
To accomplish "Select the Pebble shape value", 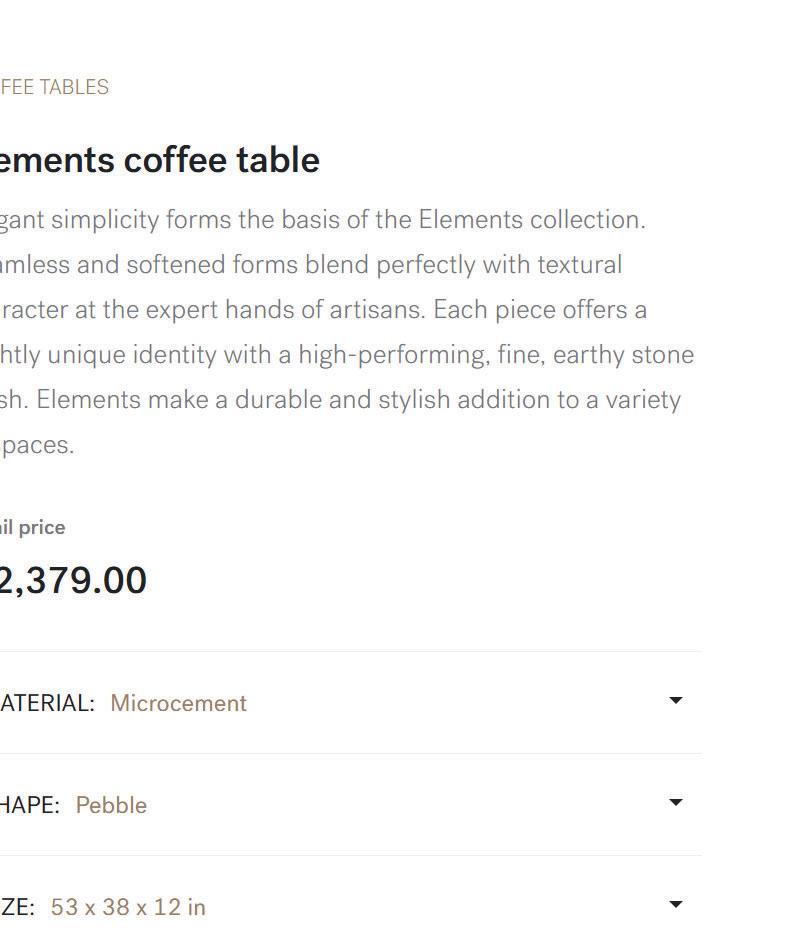I will (111, 805).
